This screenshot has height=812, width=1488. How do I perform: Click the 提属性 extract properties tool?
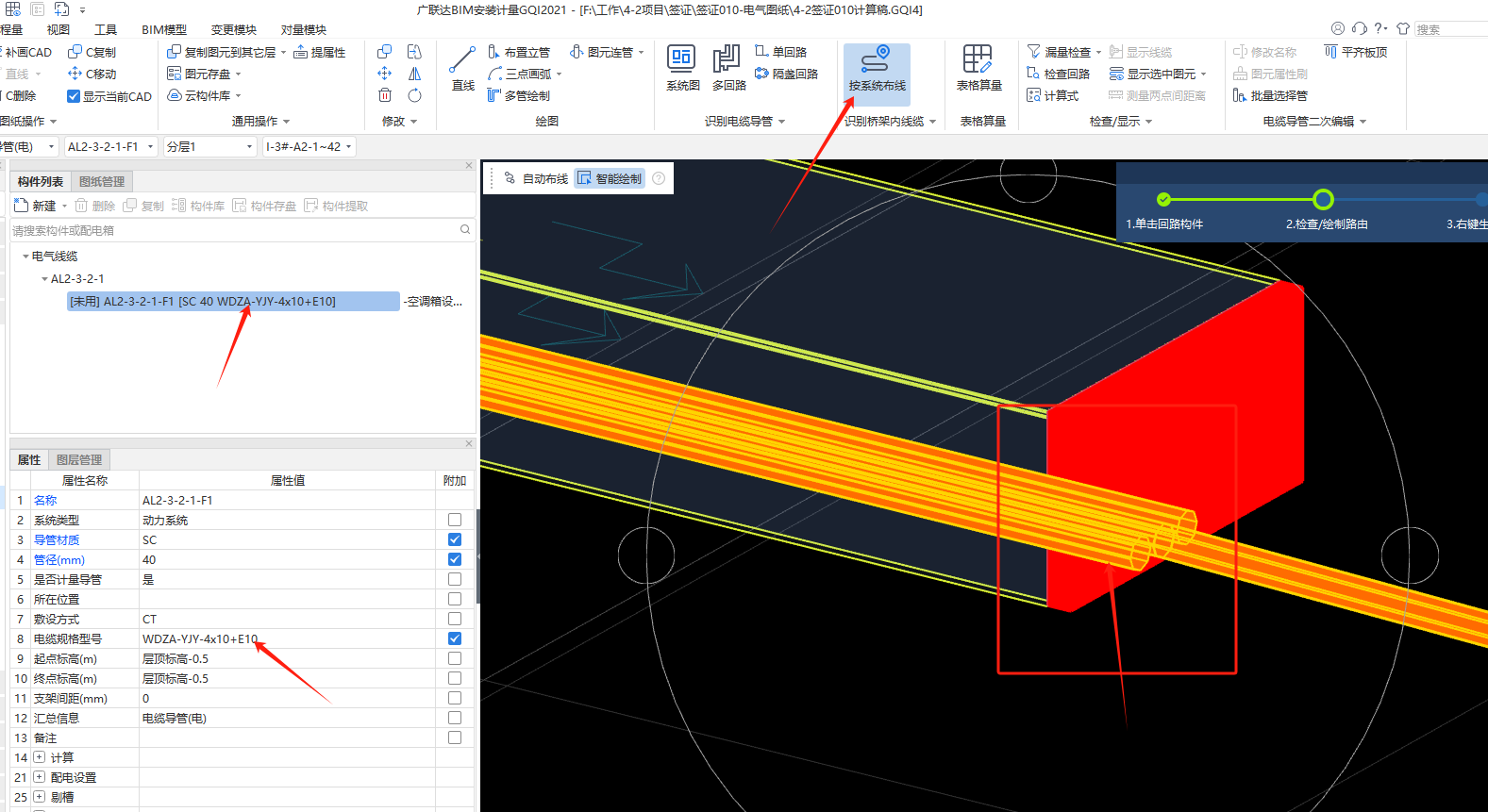pyautogui.click(x=320, y=52)
